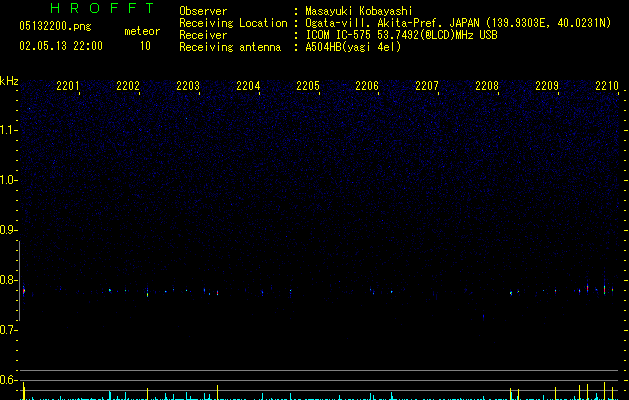
Task: Click the Receiving Location label
Action: pyautogui.click(x=233, y=23)
